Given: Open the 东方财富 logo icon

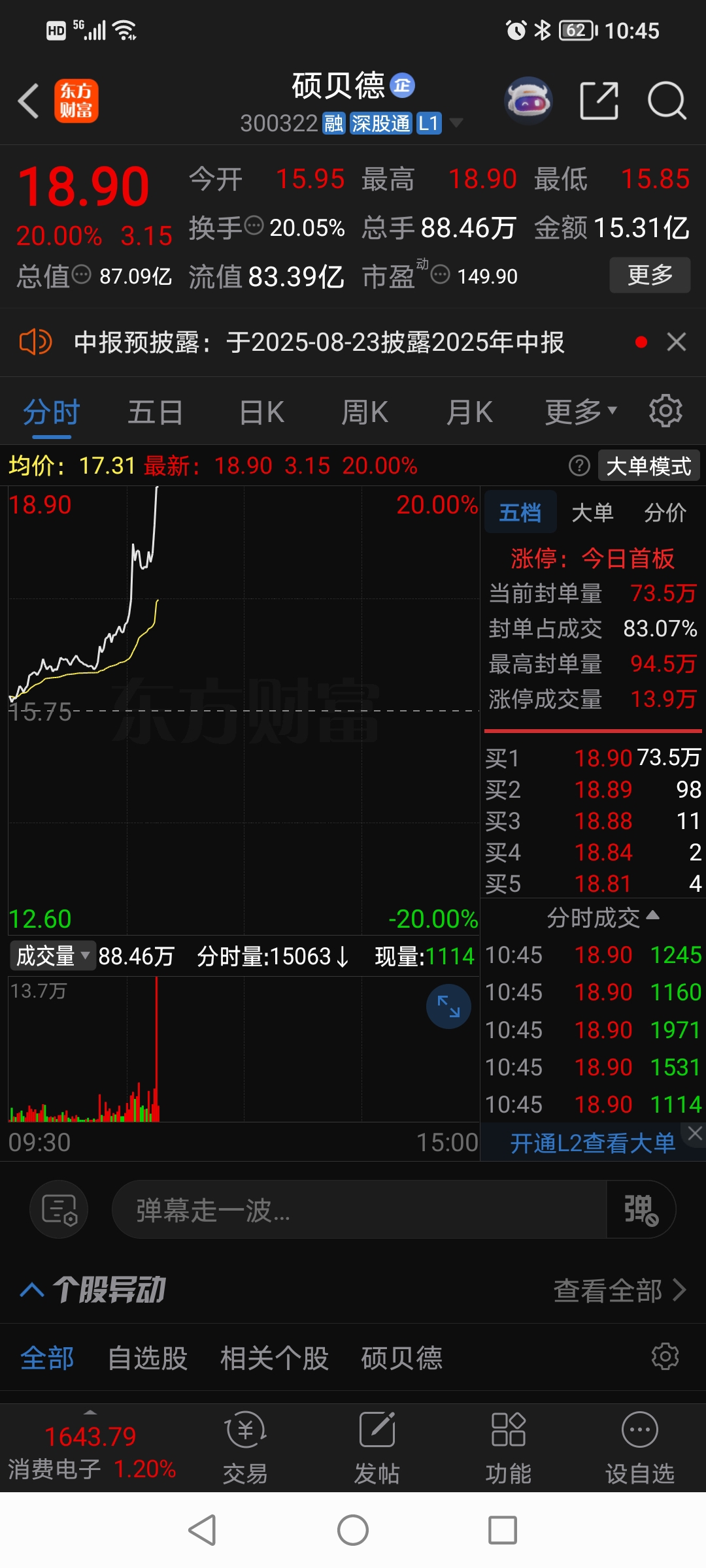Looking at the screenshot, I should point(76,101).
